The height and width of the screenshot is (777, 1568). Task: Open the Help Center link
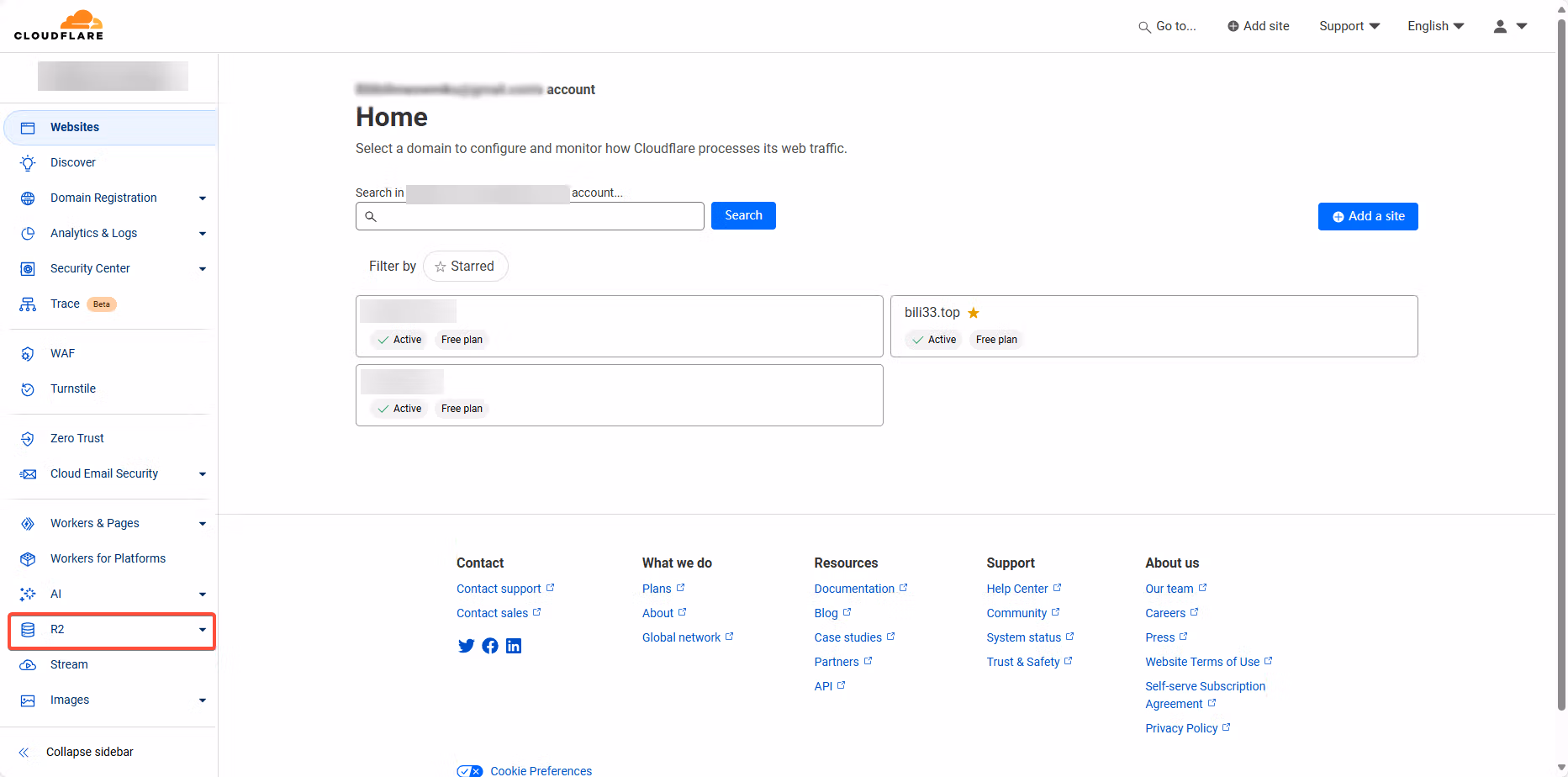[x=1024, y=589]
